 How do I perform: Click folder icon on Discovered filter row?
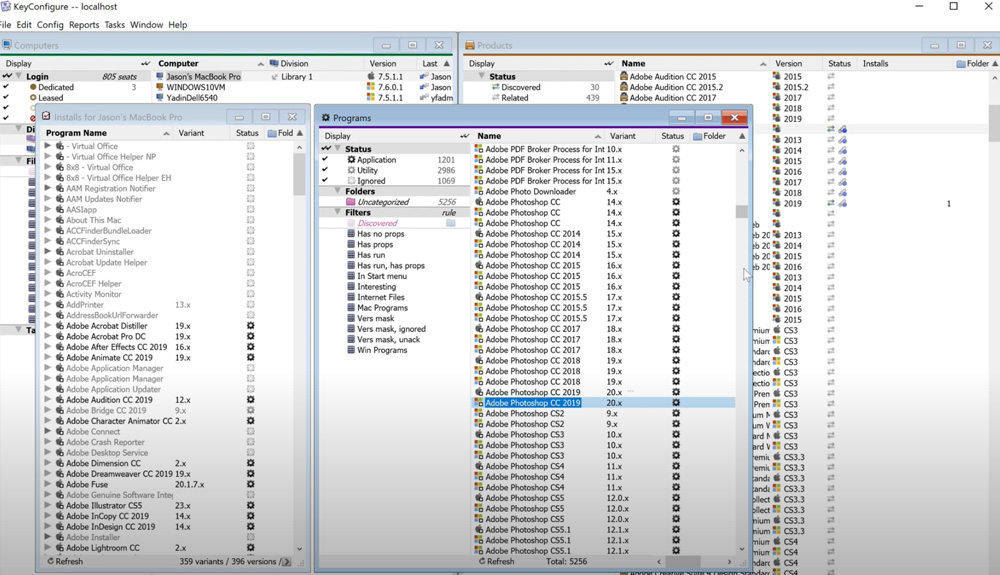point(450,223)
